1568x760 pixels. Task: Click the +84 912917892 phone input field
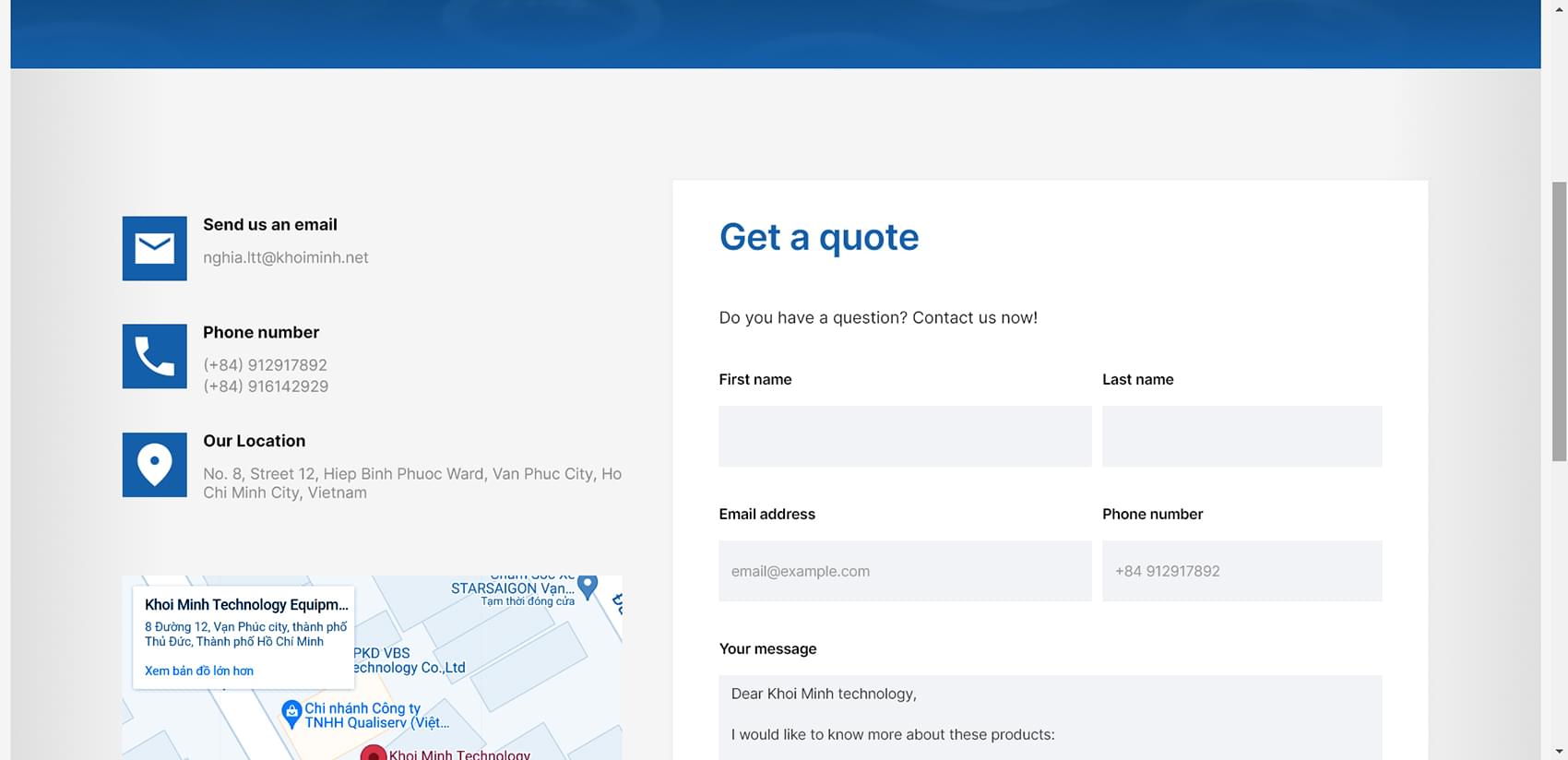click(x=1241, y=571)
